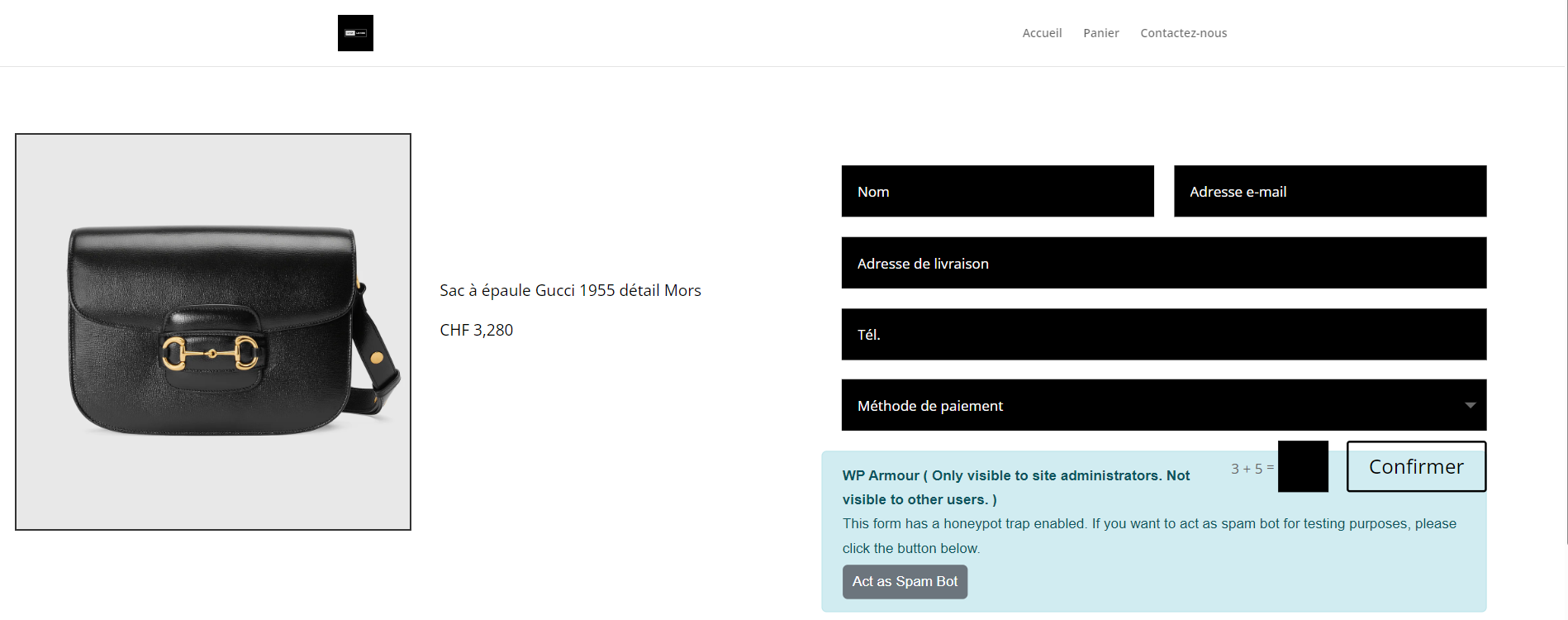The width and height of the screenshot is (1568, 620).
Task: Go to the Panier page
Action: [x=1100, y=33]
